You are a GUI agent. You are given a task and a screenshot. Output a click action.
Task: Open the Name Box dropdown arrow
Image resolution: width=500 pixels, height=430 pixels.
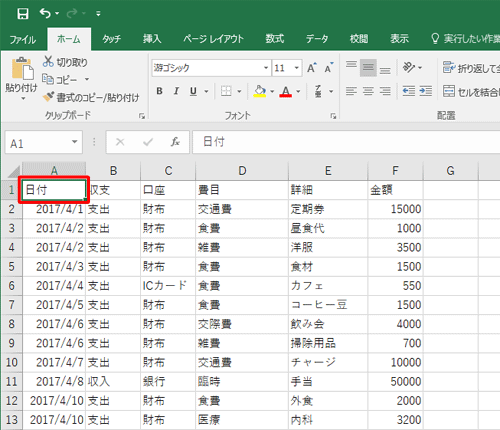tap(75, 142)
